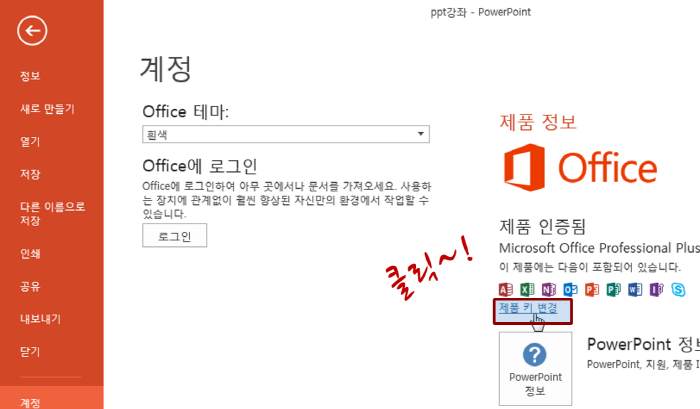
Task: Click the Access app icon
Action: [506, 289]
